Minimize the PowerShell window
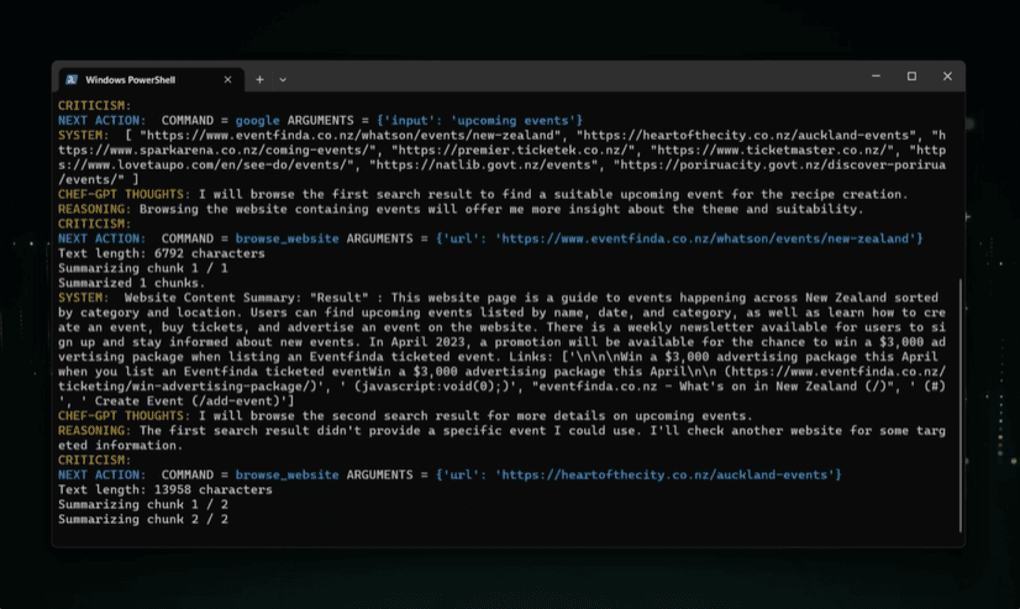The width and height of the screenshot is (1020, 609). 876,76
